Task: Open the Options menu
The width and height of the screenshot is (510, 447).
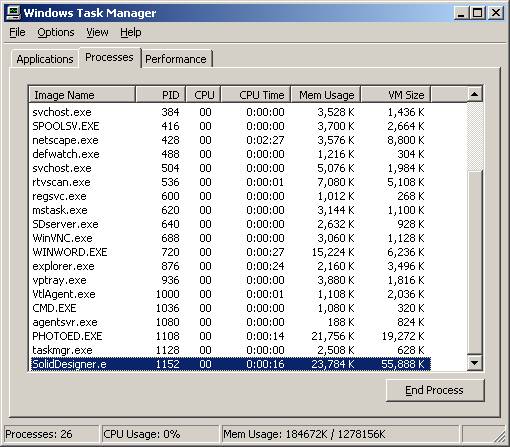Action: 56,32
